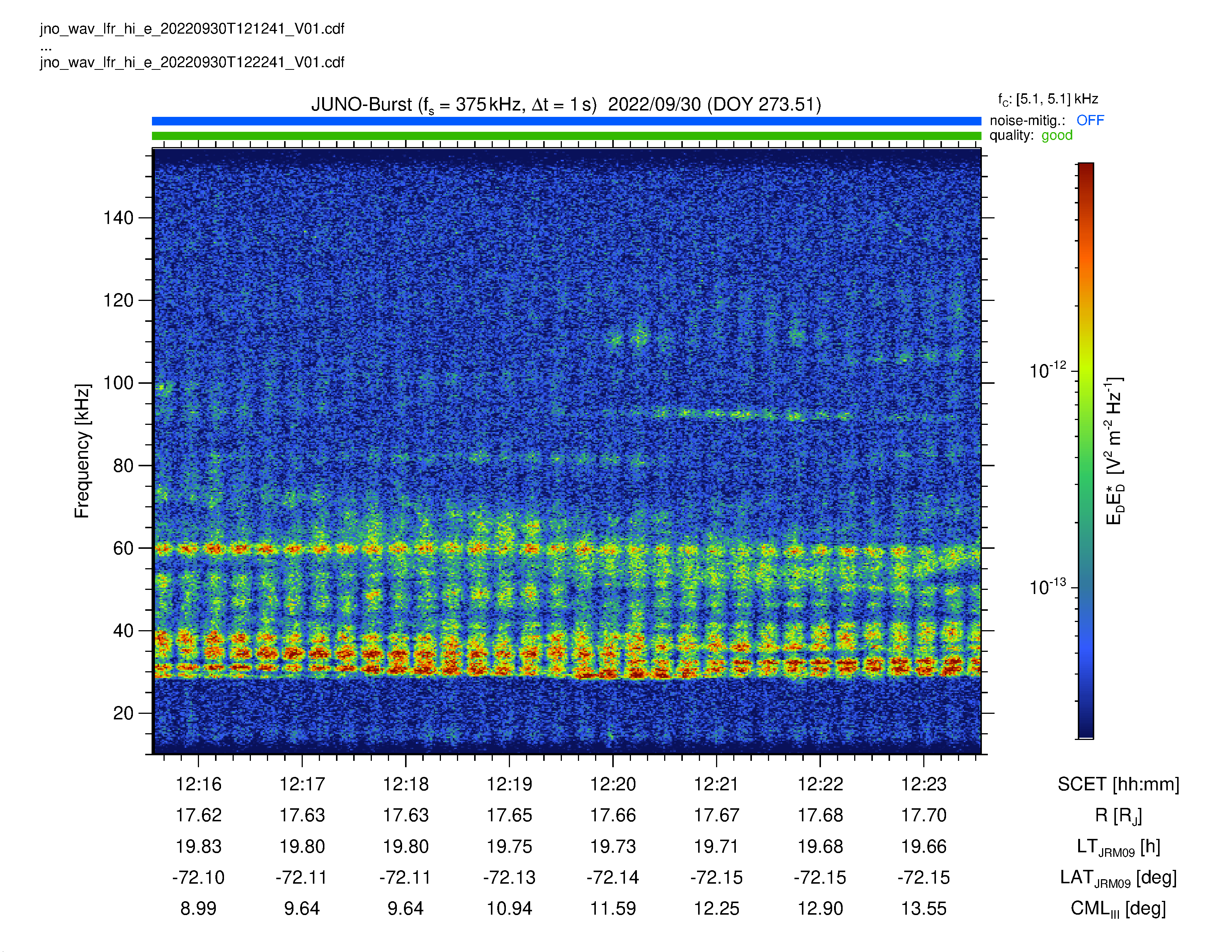
Task: Click the blue noise-mitigation status bar
Action: [x=566, y=121]
